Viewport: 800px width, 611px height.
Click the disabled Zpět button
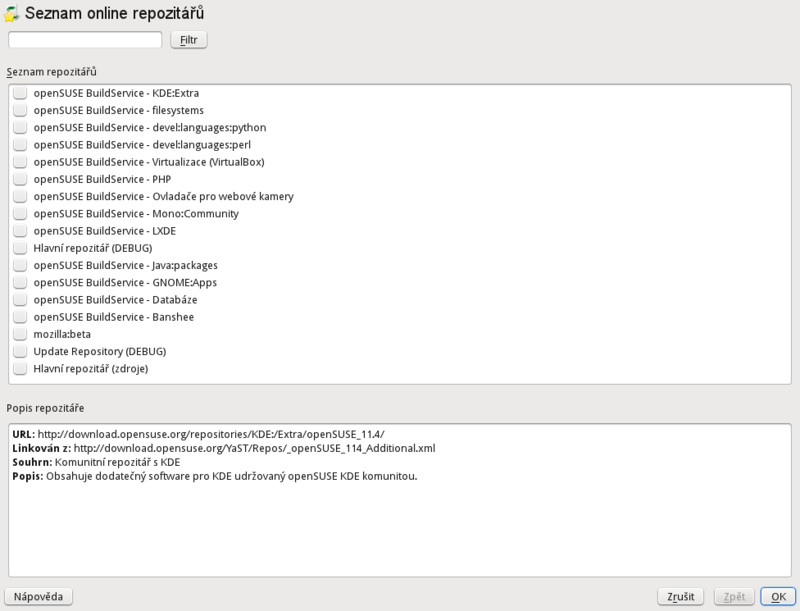[734, 597]
